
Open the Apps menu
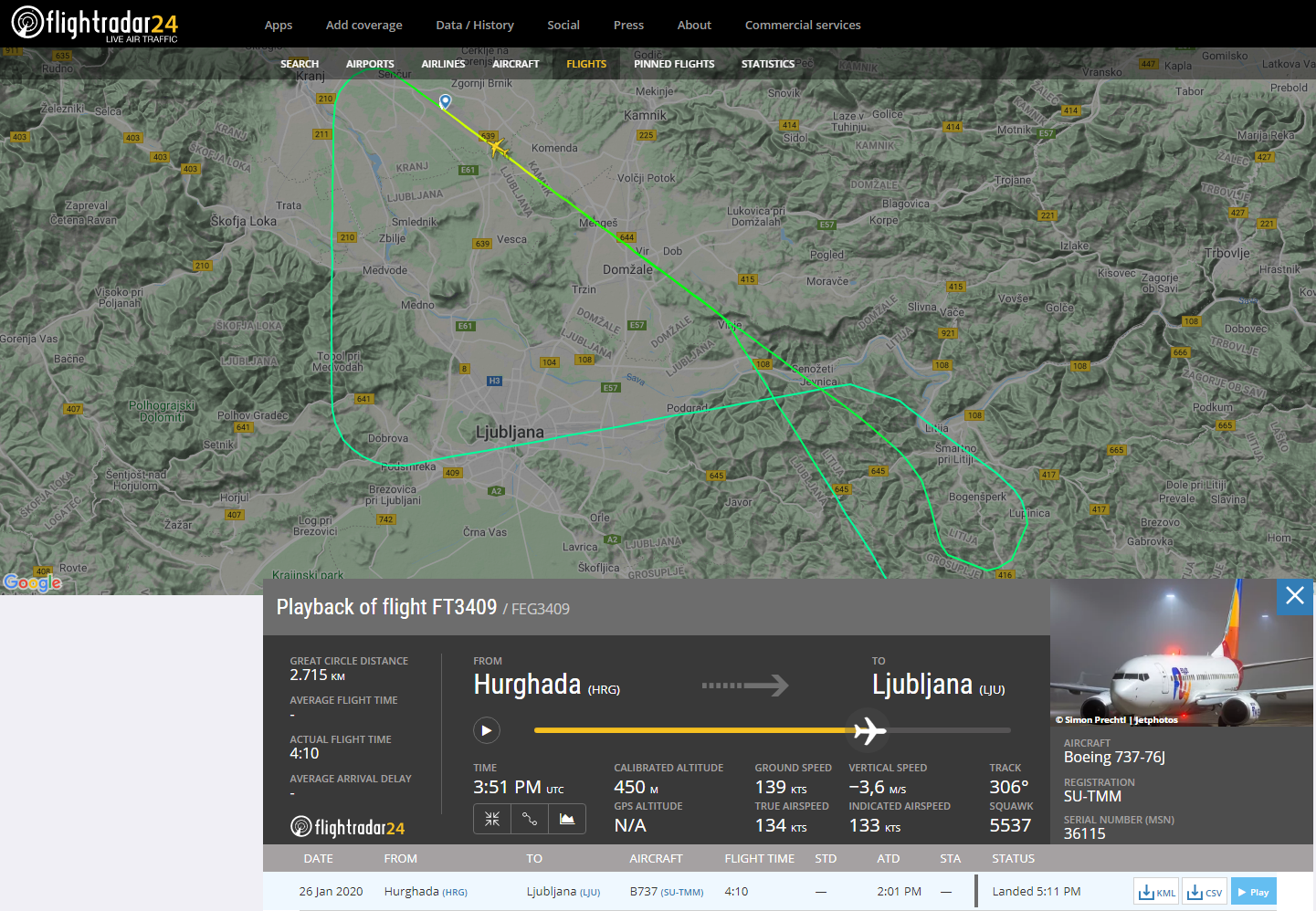click(x=279, y=25)
